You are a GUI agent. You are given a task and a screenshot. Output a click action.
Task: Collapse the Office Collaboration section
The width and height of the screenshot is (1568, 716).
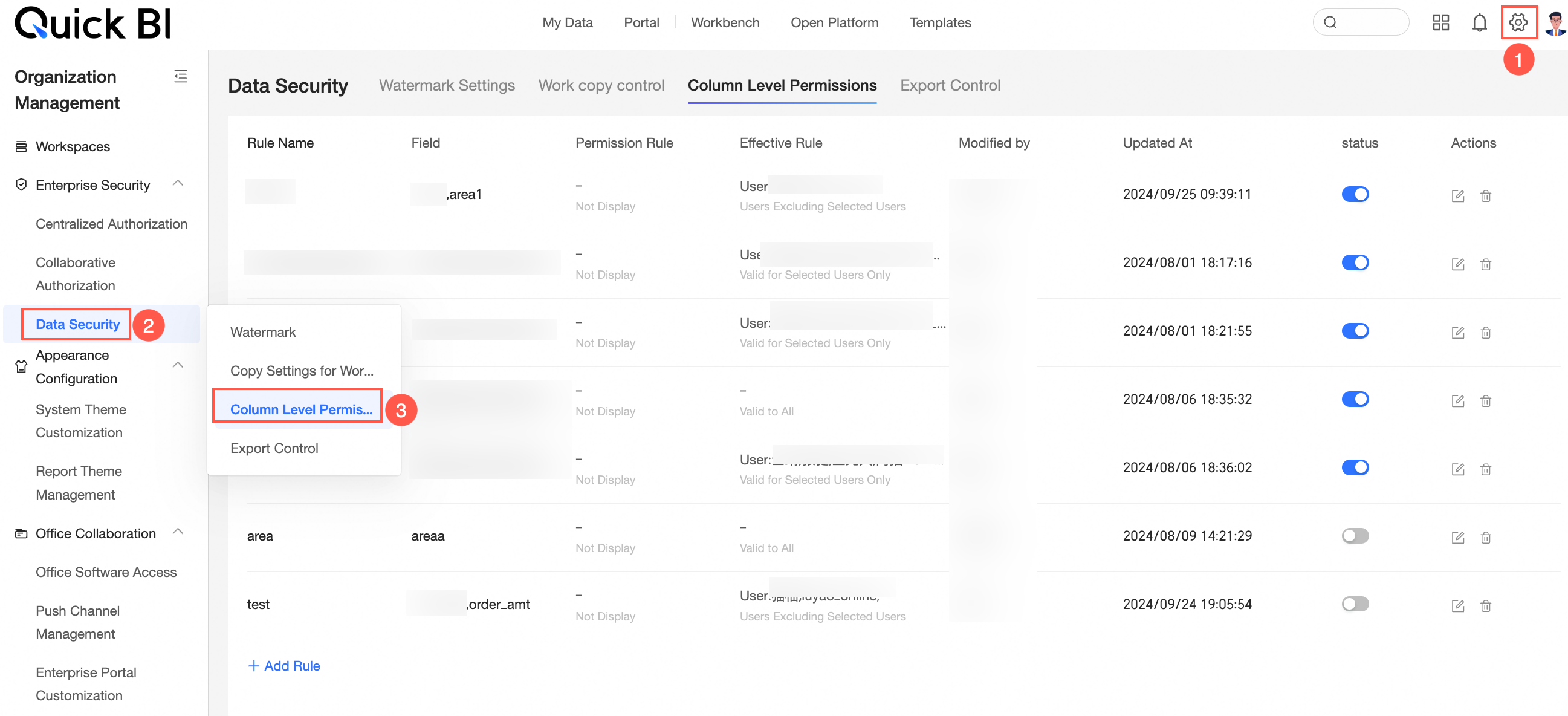178,532
